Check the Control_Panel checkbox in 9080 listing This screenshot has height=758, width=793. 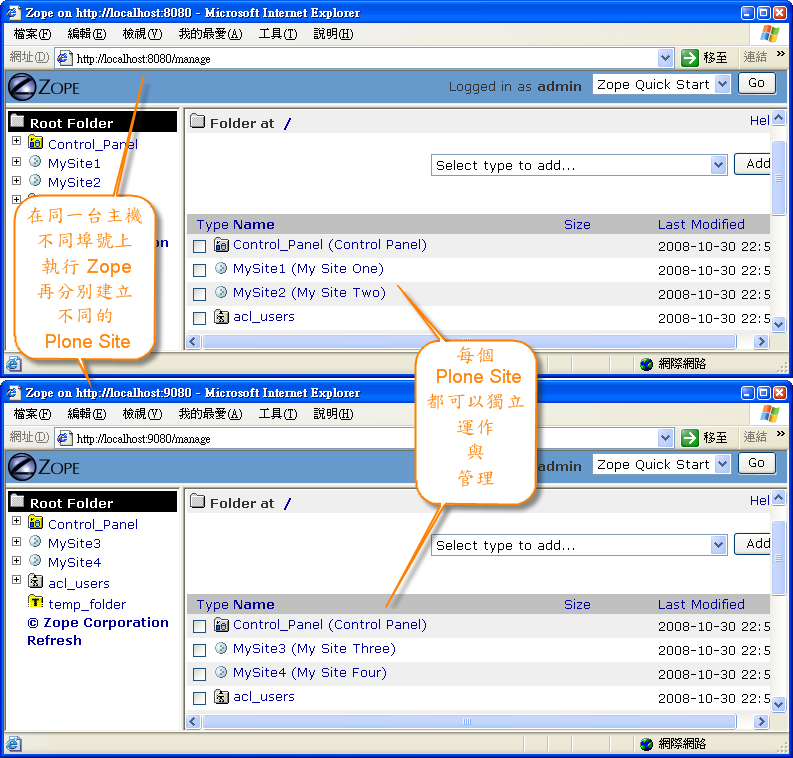199,626
